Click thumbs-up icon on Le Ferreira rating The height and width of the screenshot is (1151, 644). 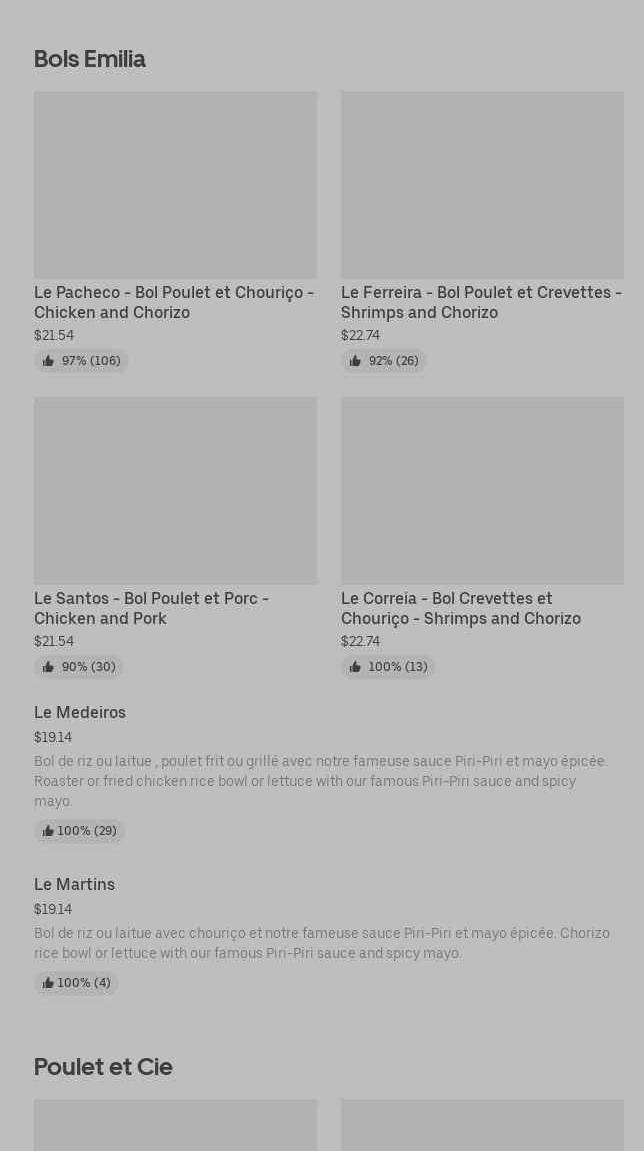[x=355, y=361]
